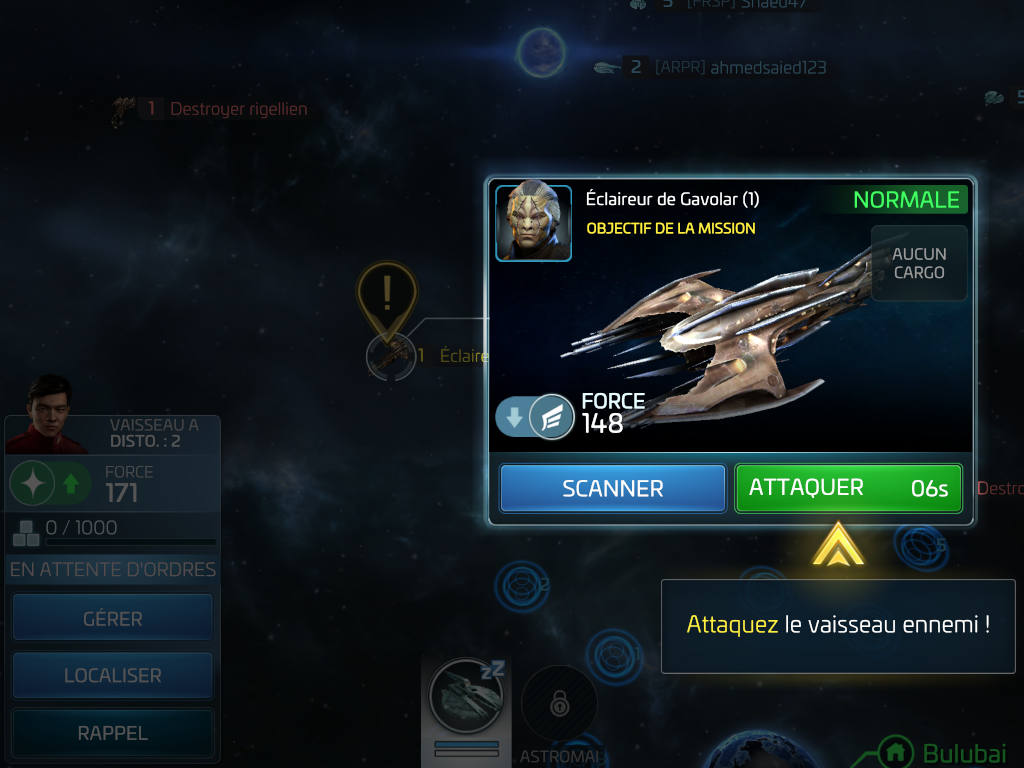
Task: Tap the planet at top of map
Action: (541, 52)
